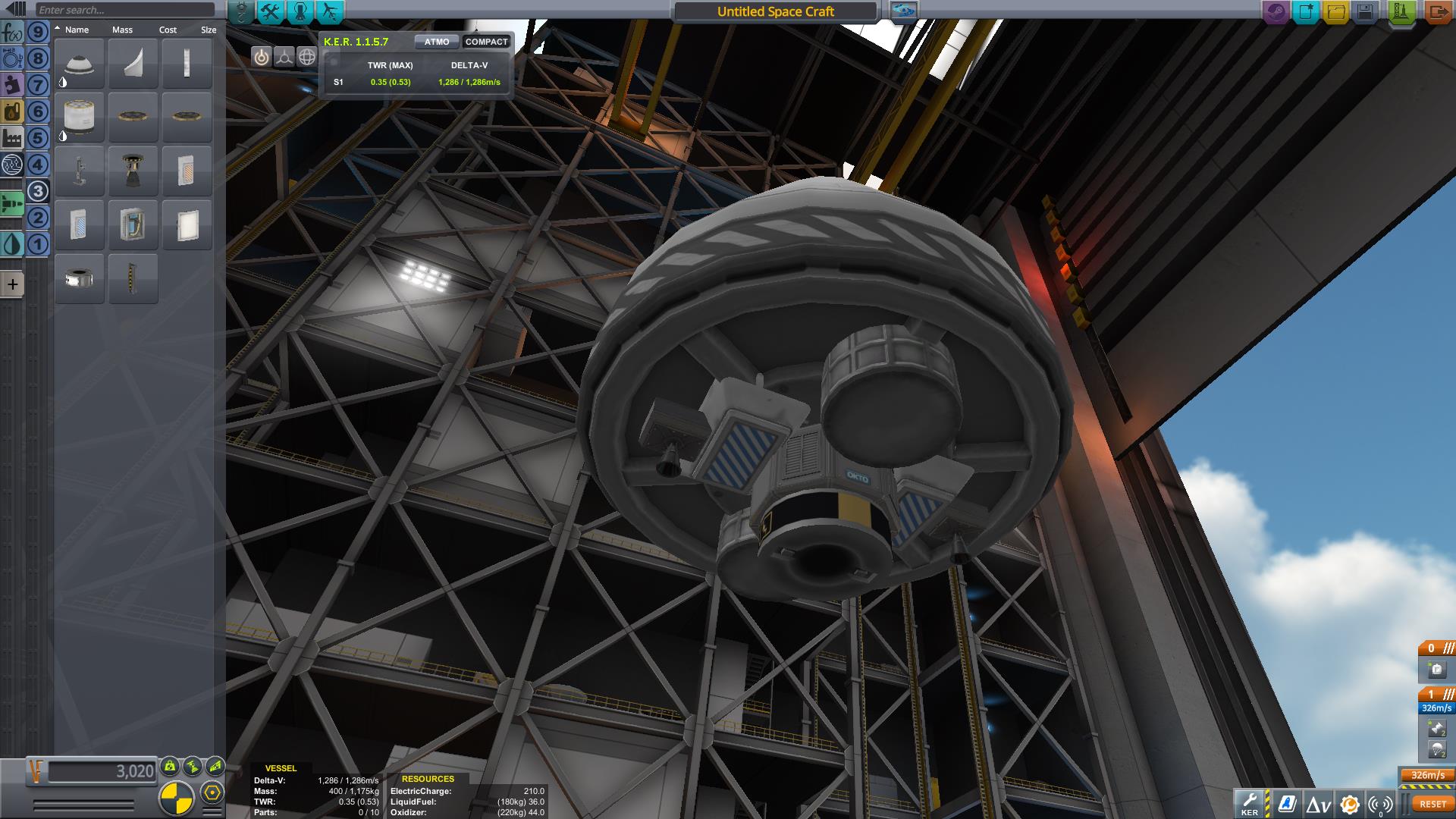Image resolution: width=1456 pixels, height=819 pixels.
Task: Sort parts by Cost
Action: tap(168, 30)
